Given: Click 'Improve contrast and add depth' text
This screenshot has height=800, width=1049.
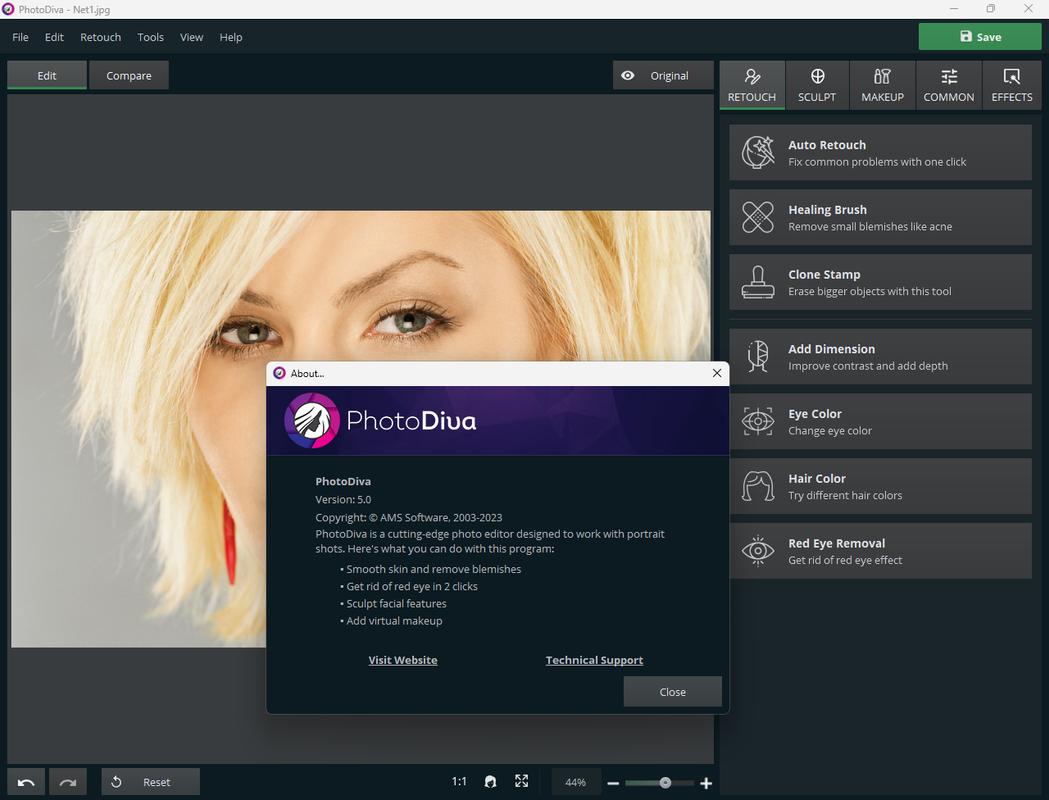Looking at the screenshot, I should click(868, 366).
